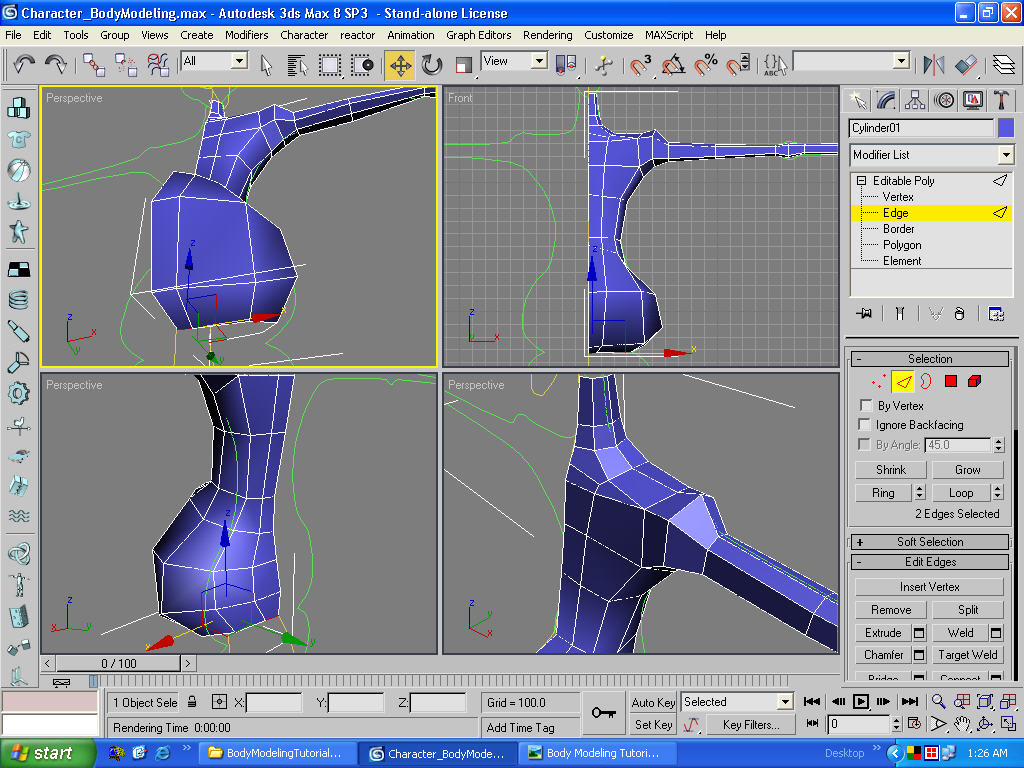Screen dimensions: 1024x768
Task: Enable the By Angle checkbox
Action: pyautogui.click(x=865, y=445)
